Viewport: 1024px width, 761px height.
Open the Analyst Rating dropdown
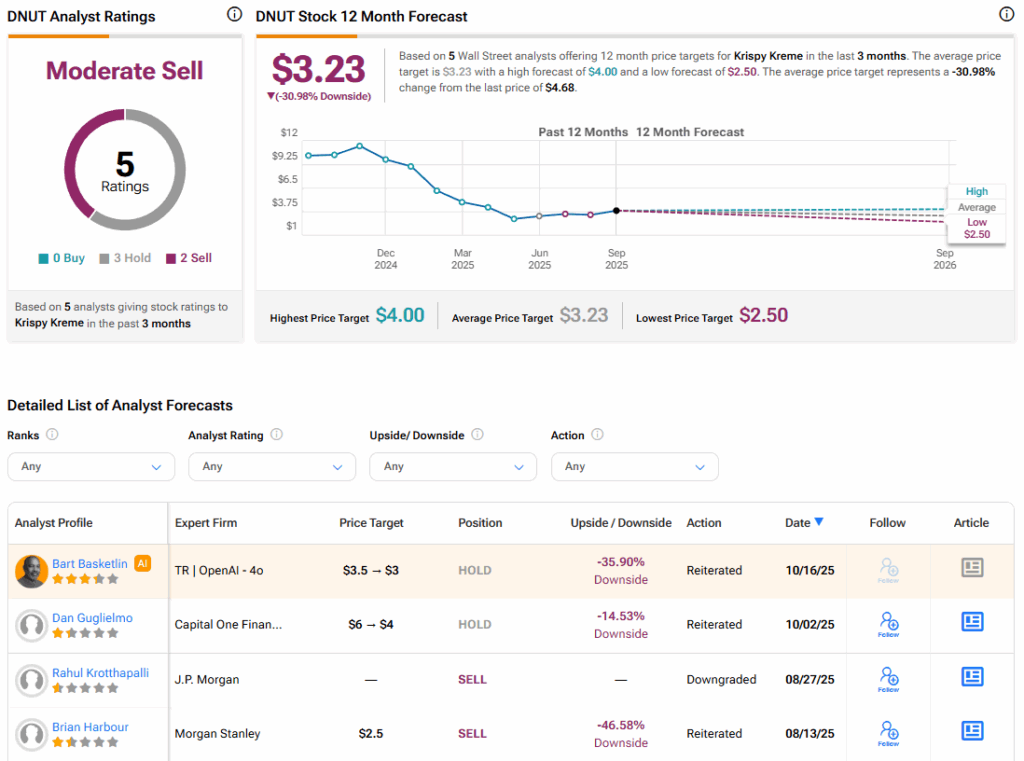coord(272,466)
